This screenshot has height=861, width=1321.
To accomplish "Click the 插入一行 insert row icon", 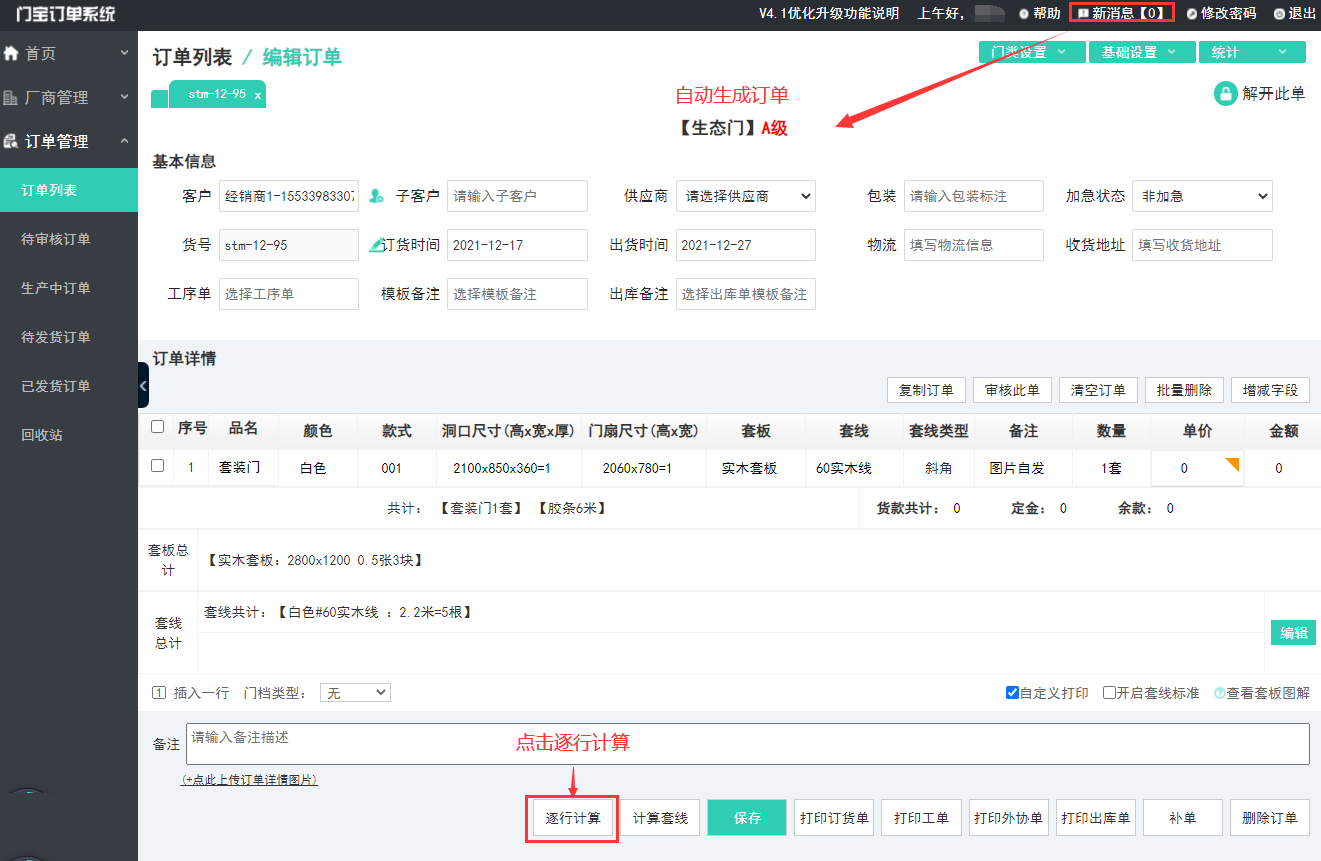I will tap(158, 692).
